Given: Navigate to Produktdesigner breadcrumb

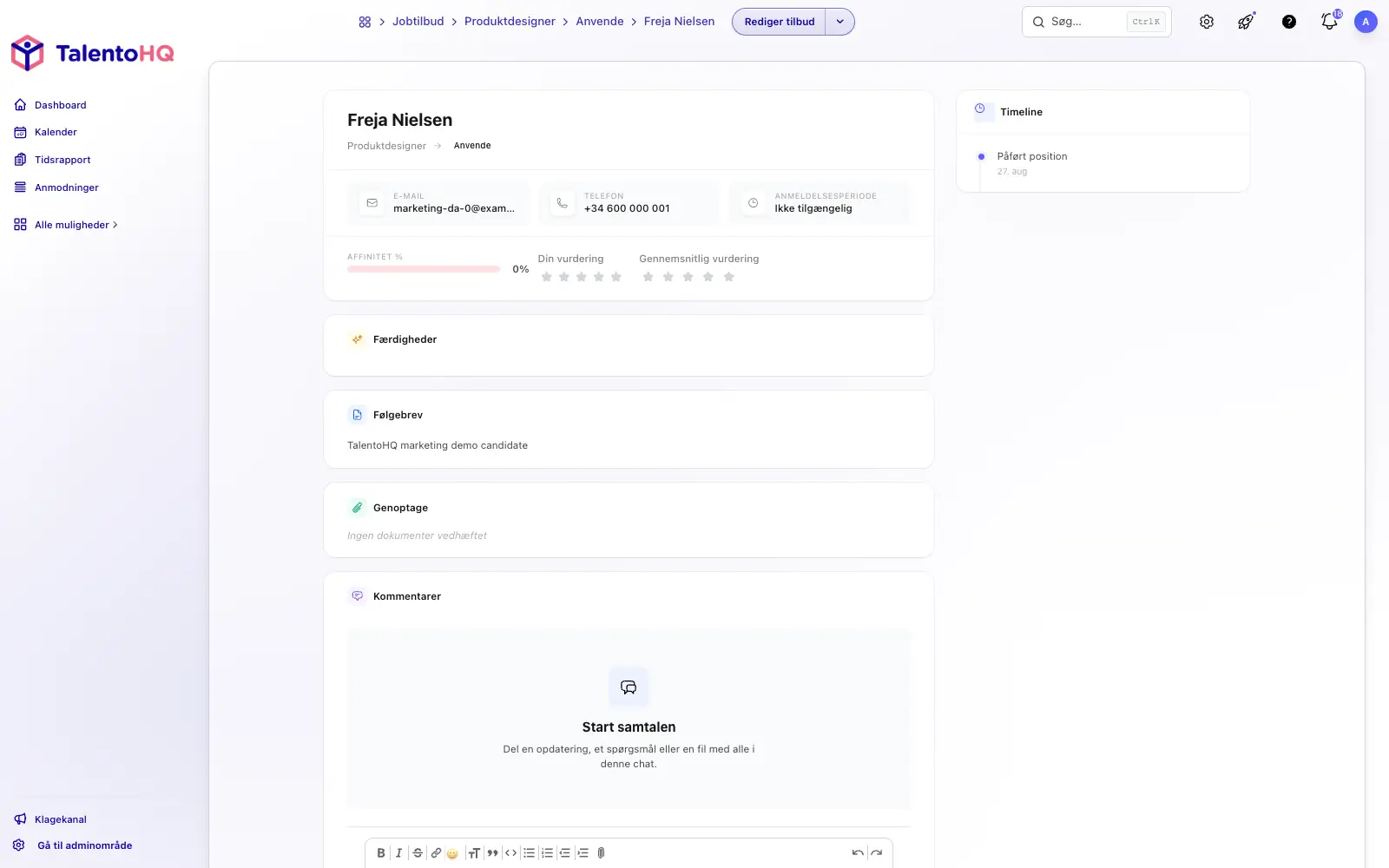Looking at the screenshot, I should point(510,22).
